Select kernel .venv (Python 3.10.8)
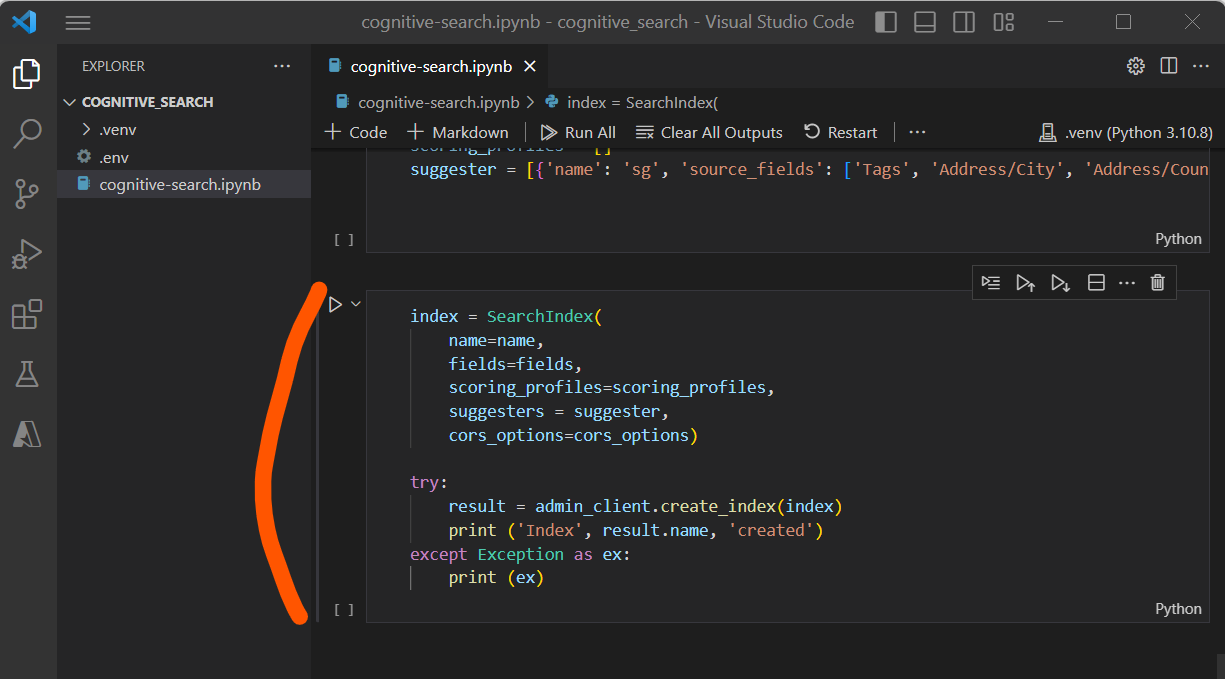The height and width of the screenshot is (679, 1225). [x=1126, y=132]
